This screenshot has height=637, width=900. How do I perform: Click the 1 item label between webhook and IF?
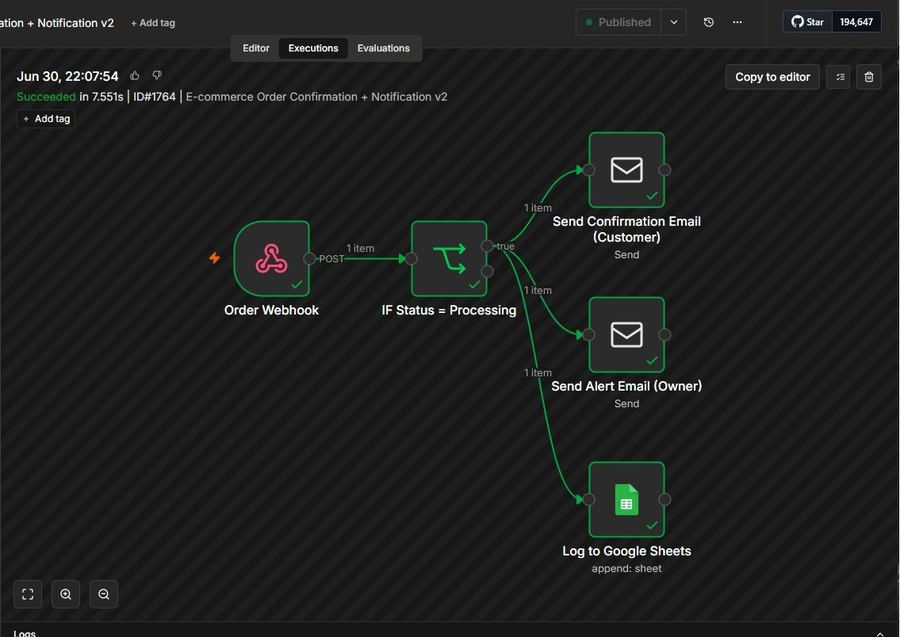point(360,248)
